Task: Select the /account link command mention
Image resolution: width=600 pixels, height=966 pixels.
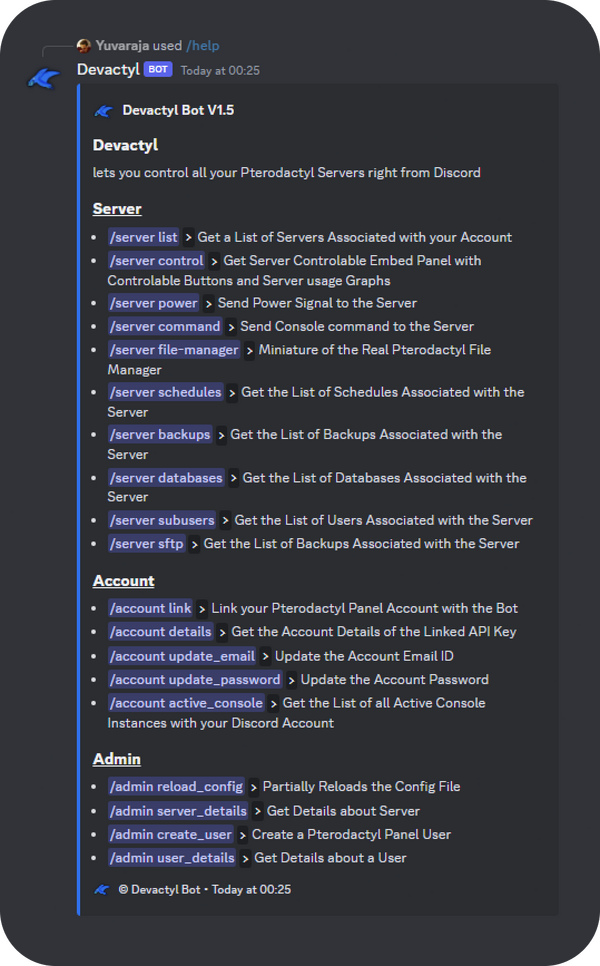Action: tap(150, 608)
